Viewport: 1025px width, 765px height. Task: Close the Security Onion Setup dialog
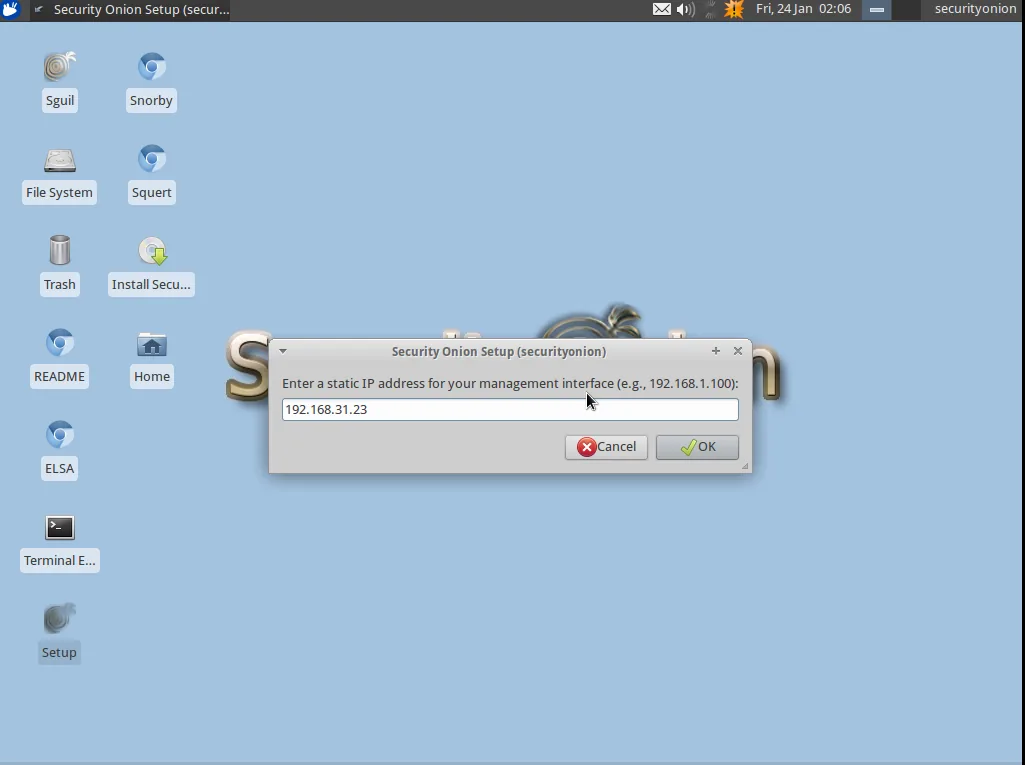pos(738,351)
